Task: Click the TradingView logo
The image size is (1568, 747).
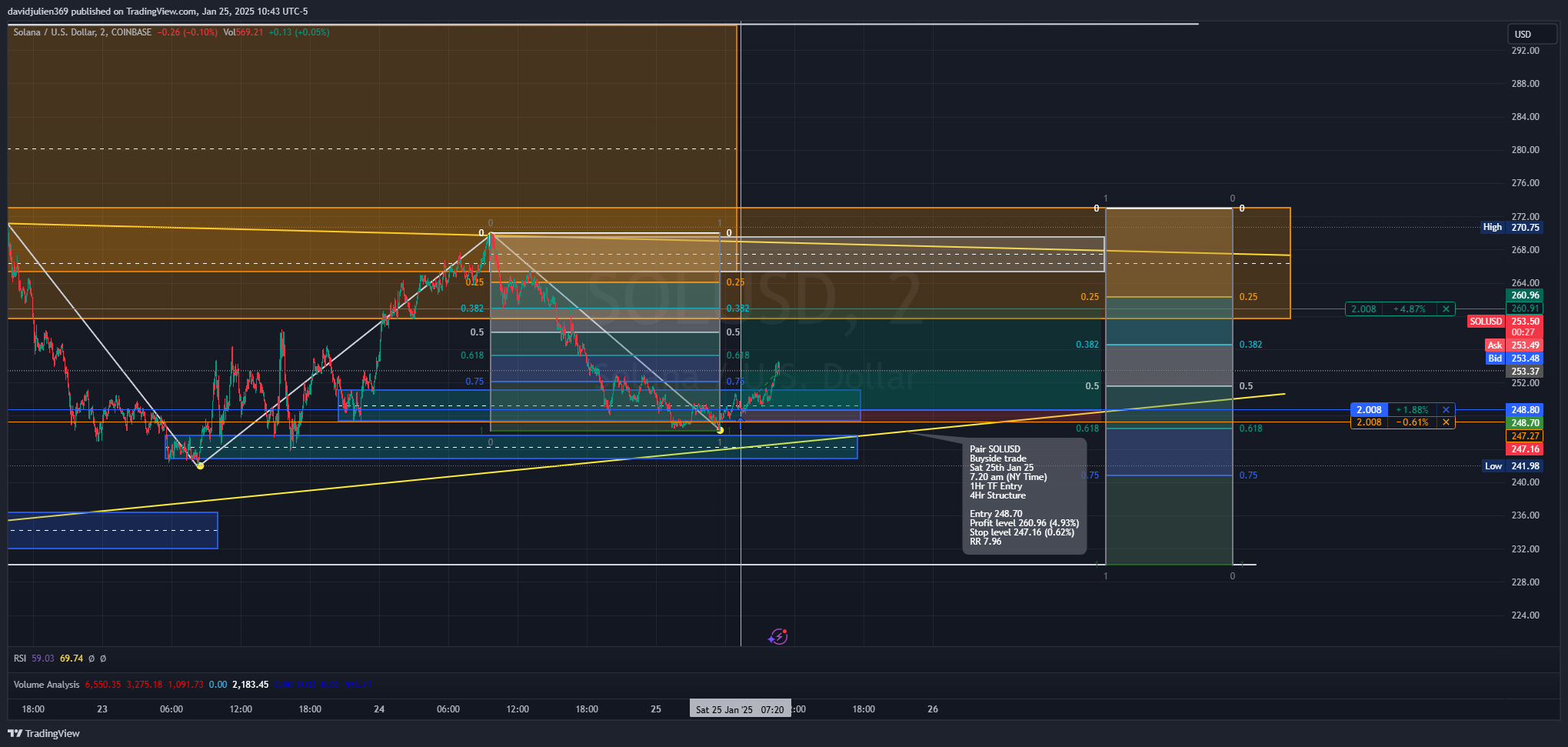Action: pyautogui.click(x=44, y=733)
